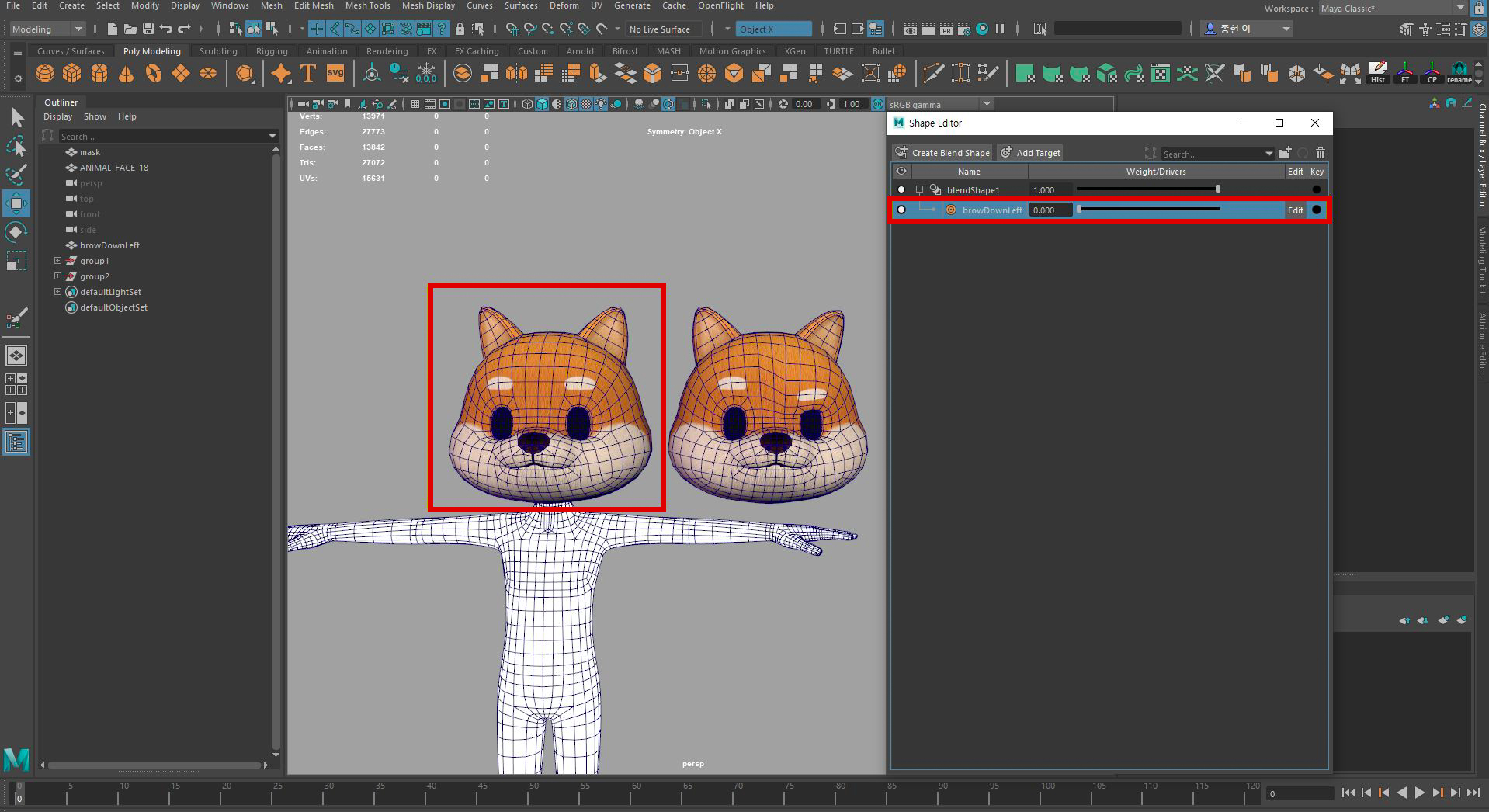Click the rename shelf icon

pos(1459,72)
